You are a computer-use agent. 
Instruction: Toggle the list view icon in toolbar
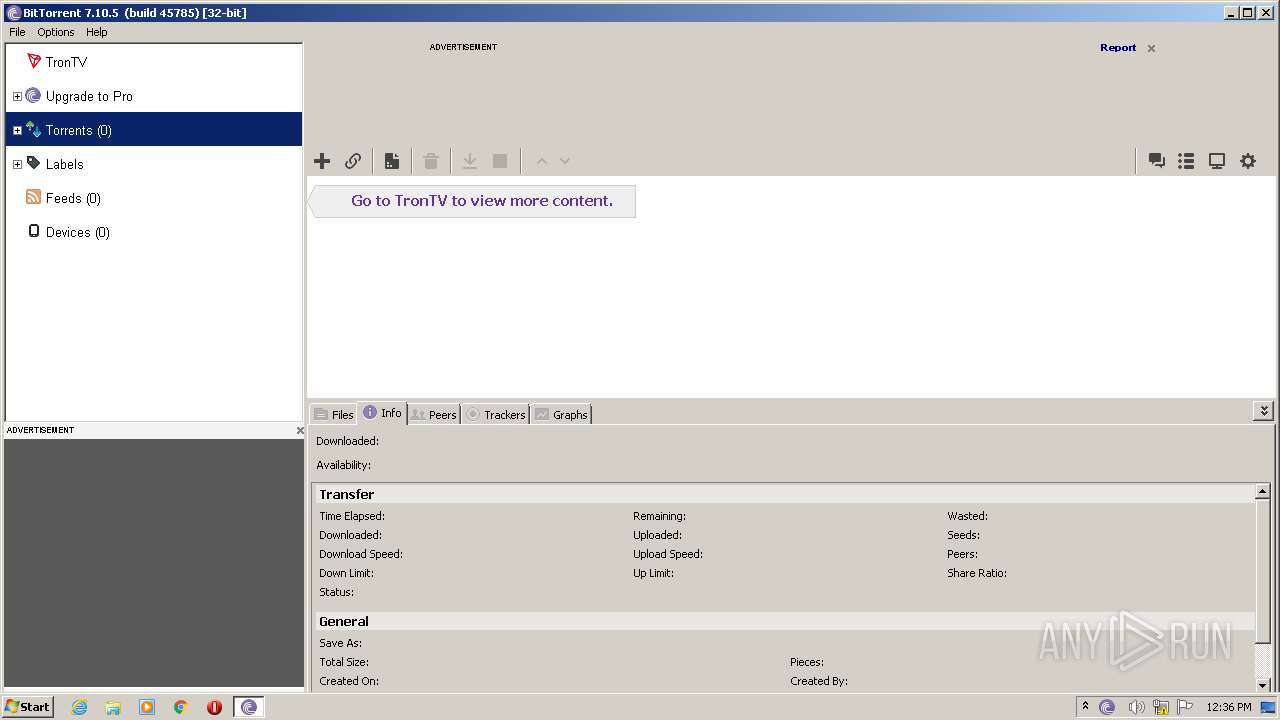click(1186, 161)
